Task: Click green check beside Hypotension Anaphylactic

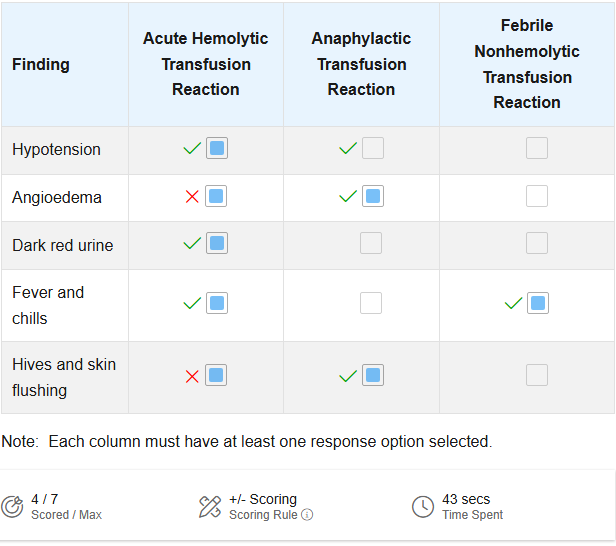Action: (348, 148)
